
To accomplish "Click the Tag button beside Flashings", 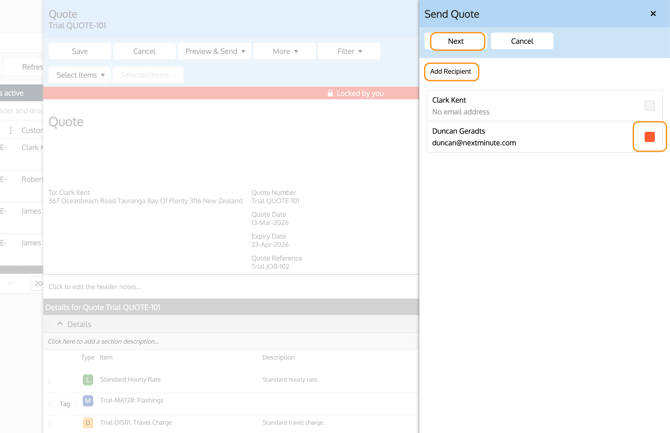I will [65, 404].
